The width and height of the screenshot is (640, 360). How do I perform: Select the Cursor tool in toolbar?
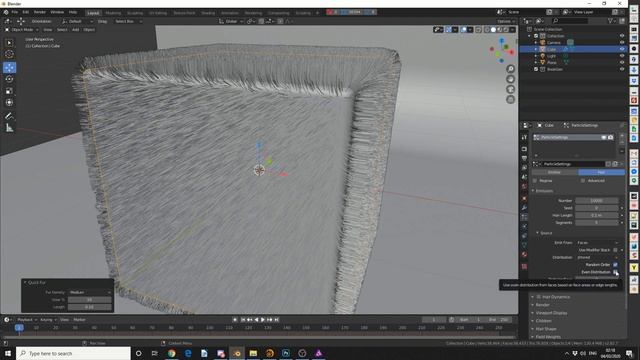click(x=9, y=54)
